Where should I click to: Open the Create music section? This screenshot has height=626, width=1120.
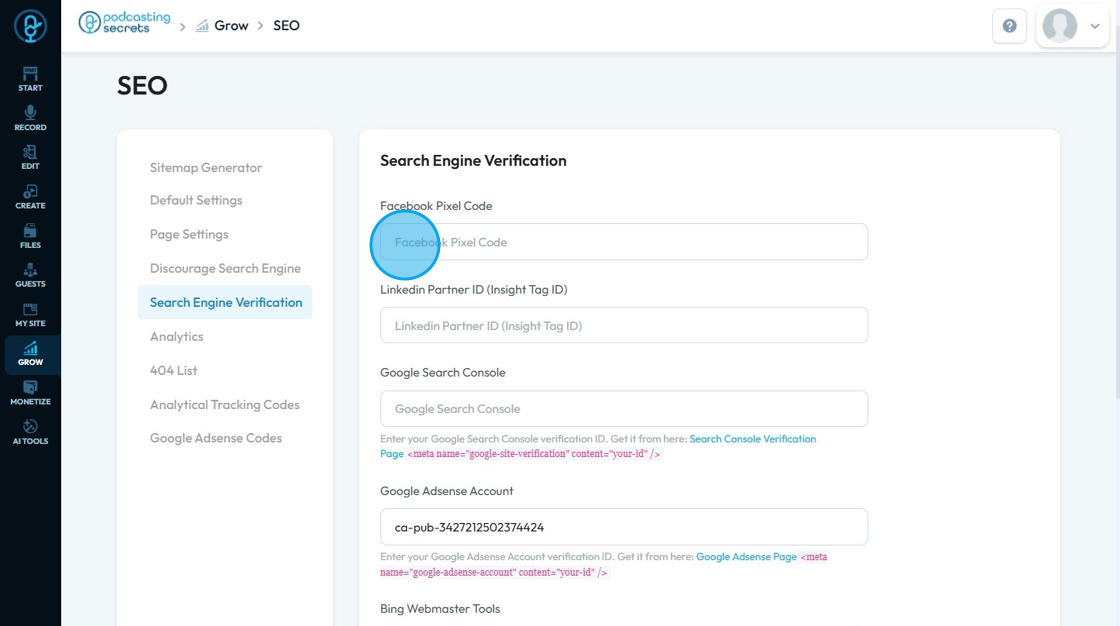click(30, 197)
